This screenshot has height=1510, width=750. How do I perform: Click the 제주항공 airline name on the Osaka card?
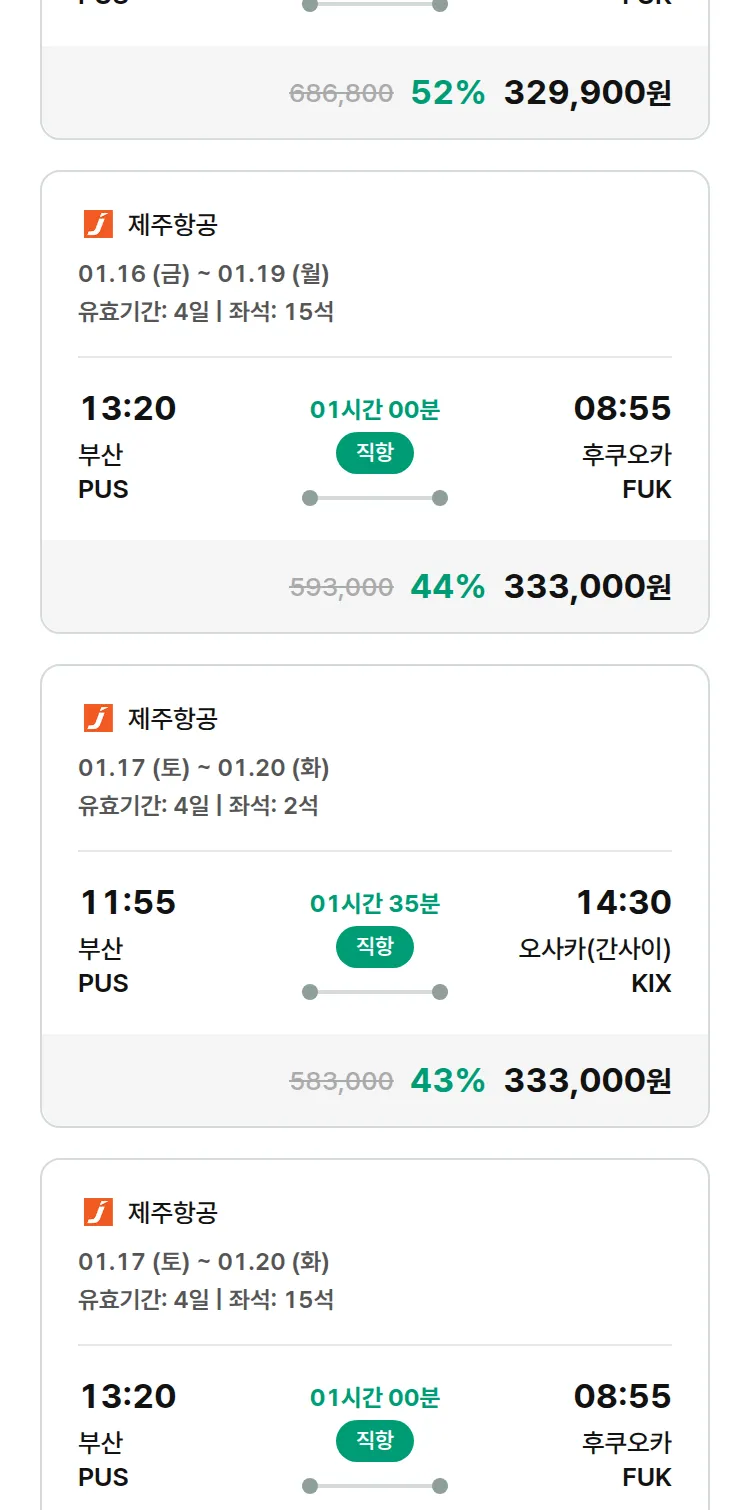(172, 718)
